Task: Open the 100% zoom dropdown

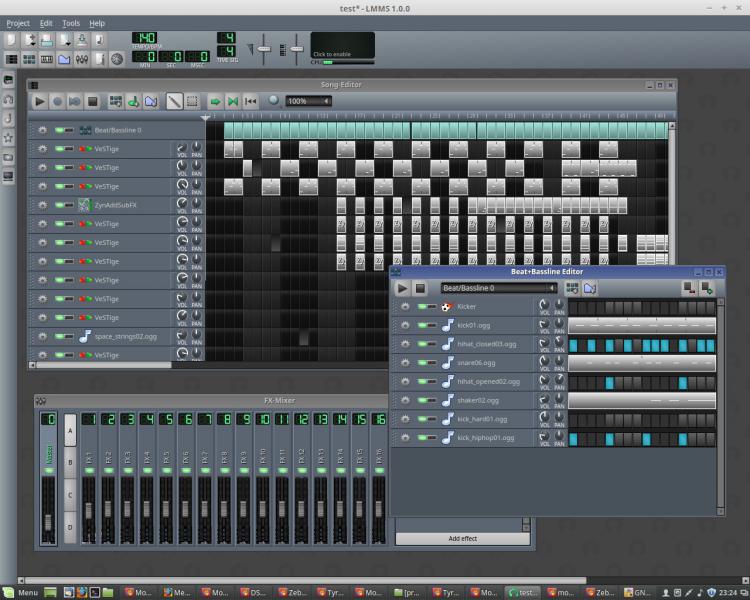Action: (x=308, y=101)
